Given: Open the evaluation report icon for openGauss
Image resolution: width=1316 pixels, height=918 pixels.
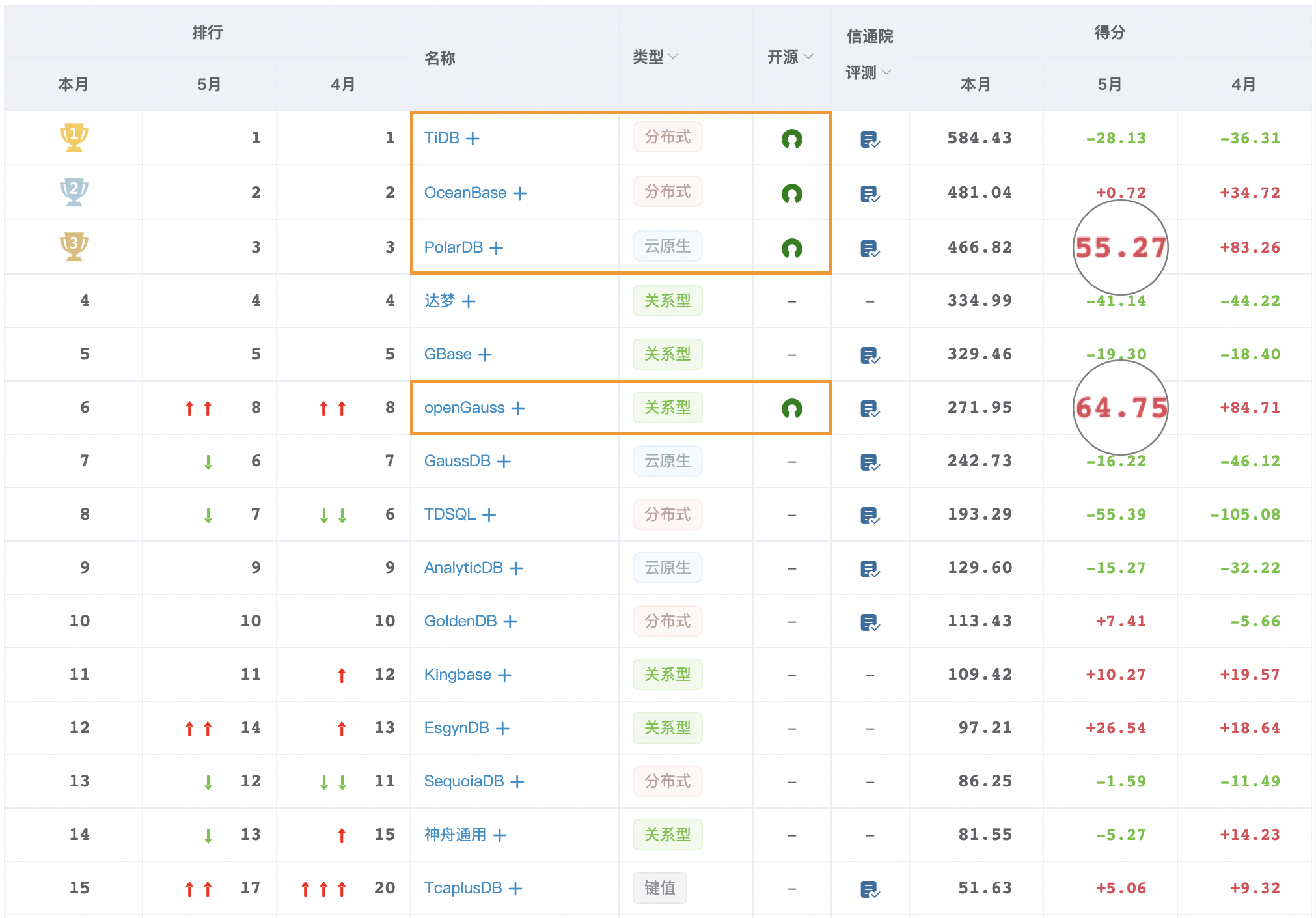Looking at the screenshot, I should pyautogui.click(x=870, y=409).
